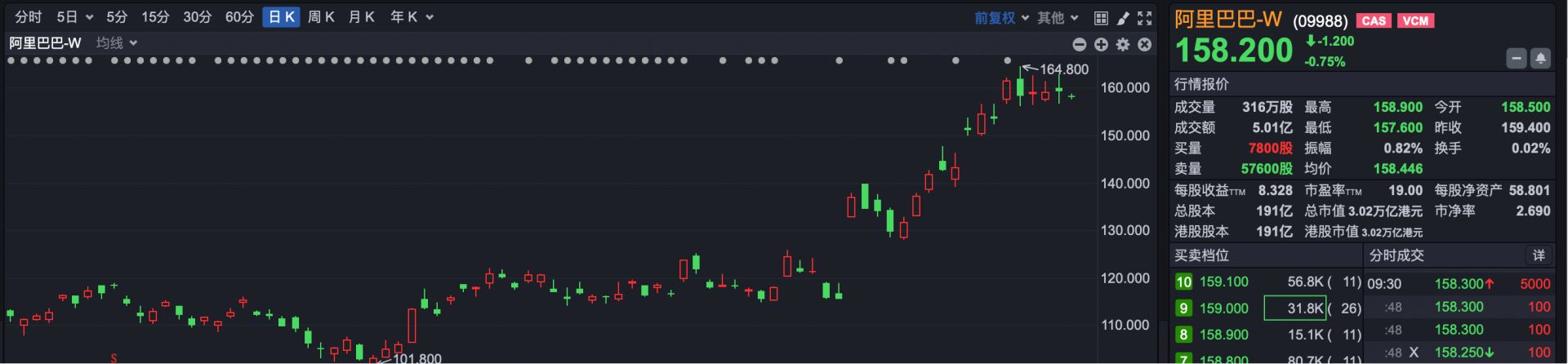This screenshot has height=364, width=1568.
Task: Open the multi-chart grid layout
Action: [x=1101, y=18]
